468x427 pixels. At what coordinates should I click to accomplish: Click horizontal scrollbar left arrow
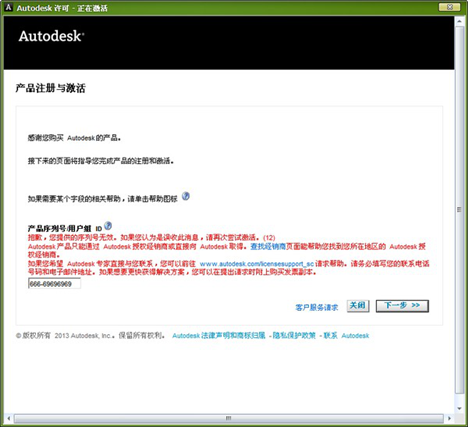click(8, 418)
